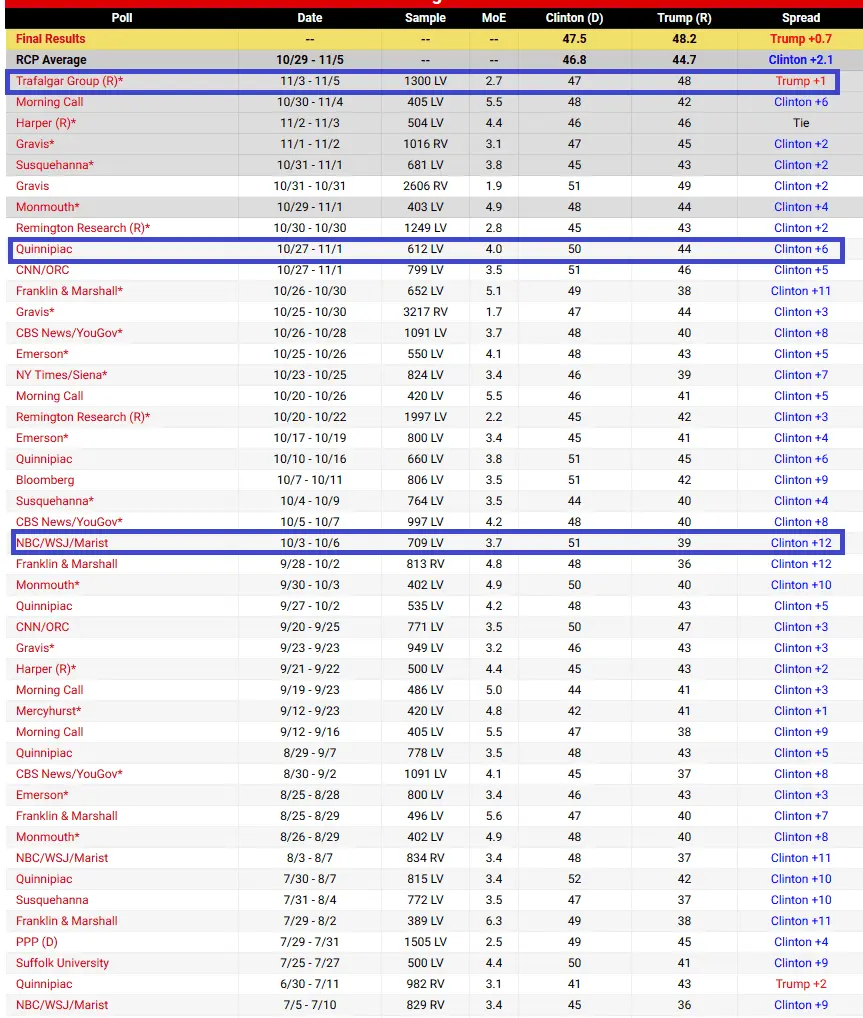Click Clinton +1 spread in Mercyhurst row
The image size is (863, 1018).
pos(801,711)
